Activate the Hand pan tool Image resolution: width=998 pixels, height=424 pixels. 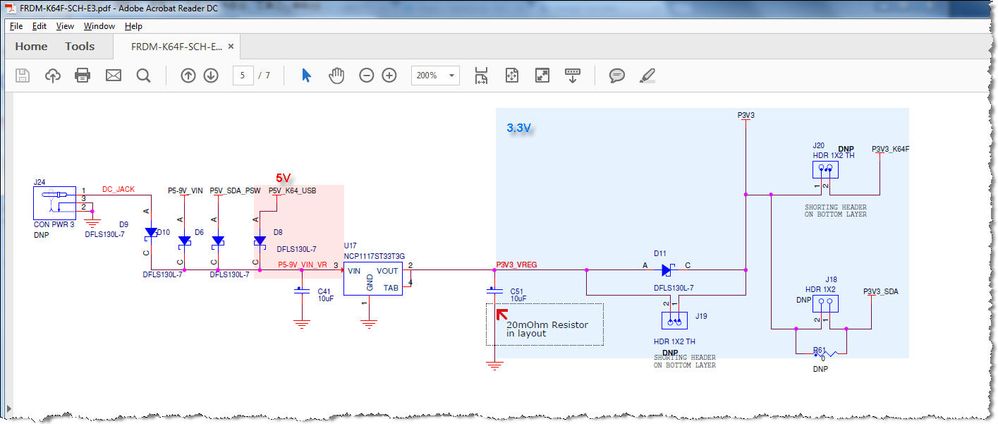coord(336,76)
